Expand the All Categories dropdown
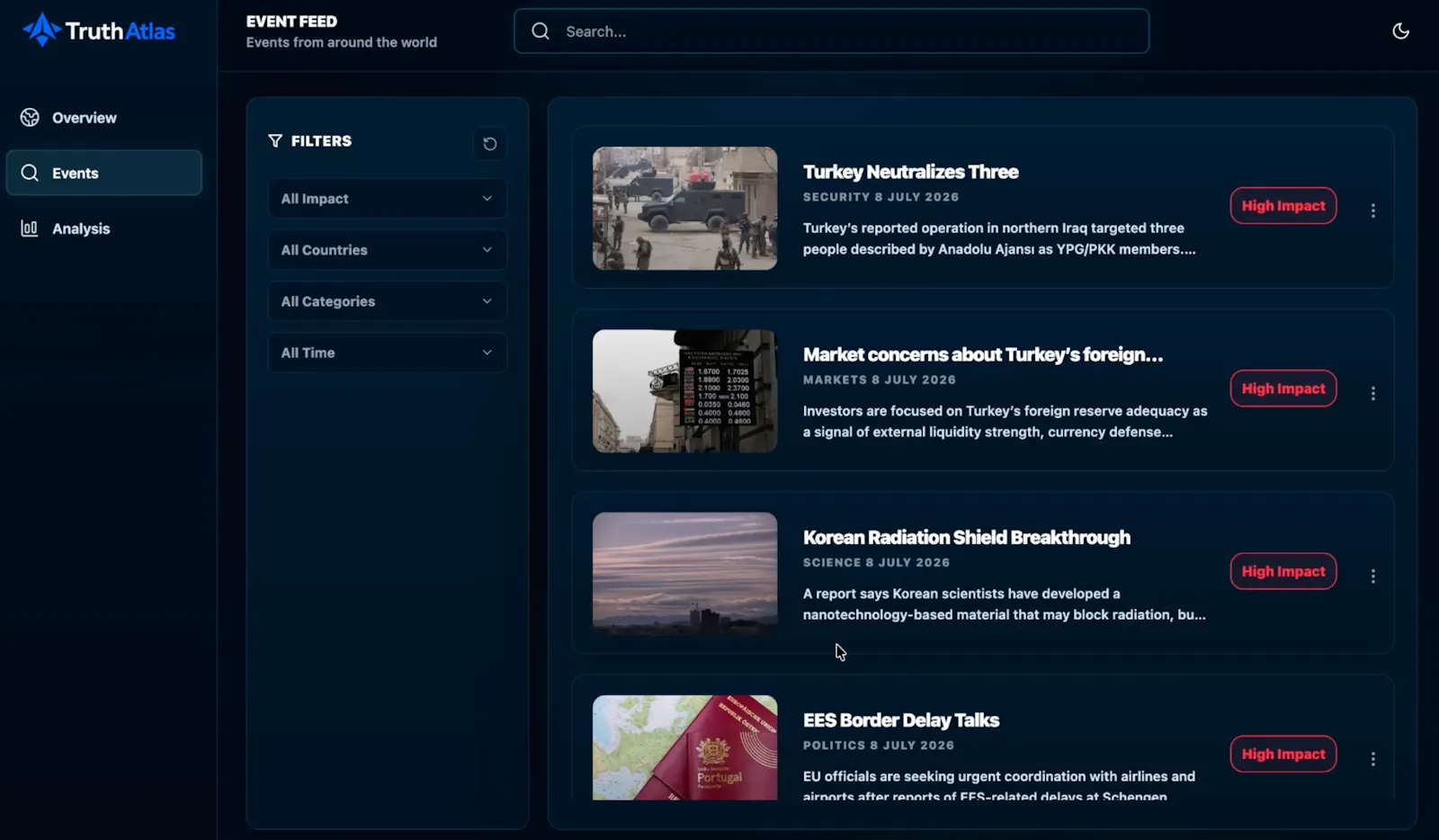 (388, 301)
